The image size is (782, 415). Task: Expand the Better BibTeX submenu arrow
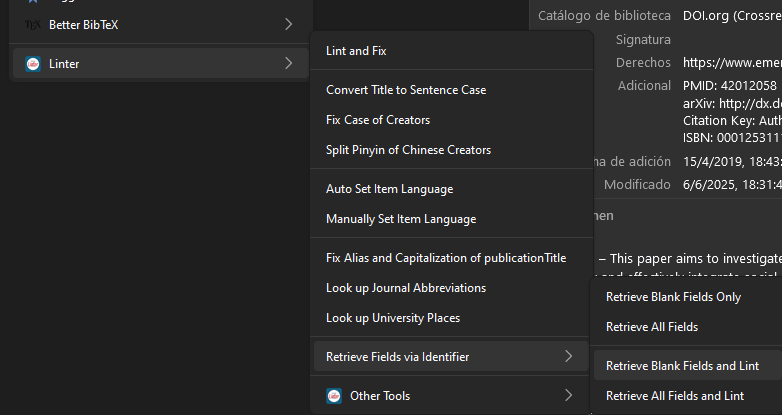coord(288,24)
